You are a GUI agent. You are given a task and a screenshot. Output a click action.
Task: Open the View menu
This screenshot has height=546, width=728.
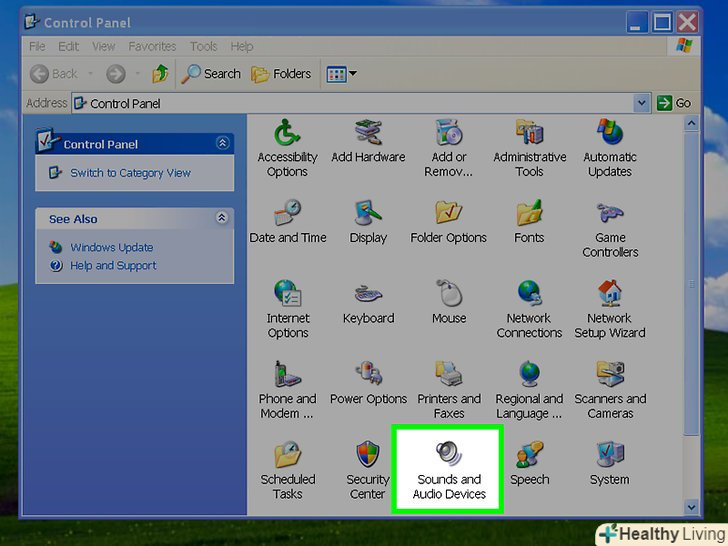coord(103,46)
